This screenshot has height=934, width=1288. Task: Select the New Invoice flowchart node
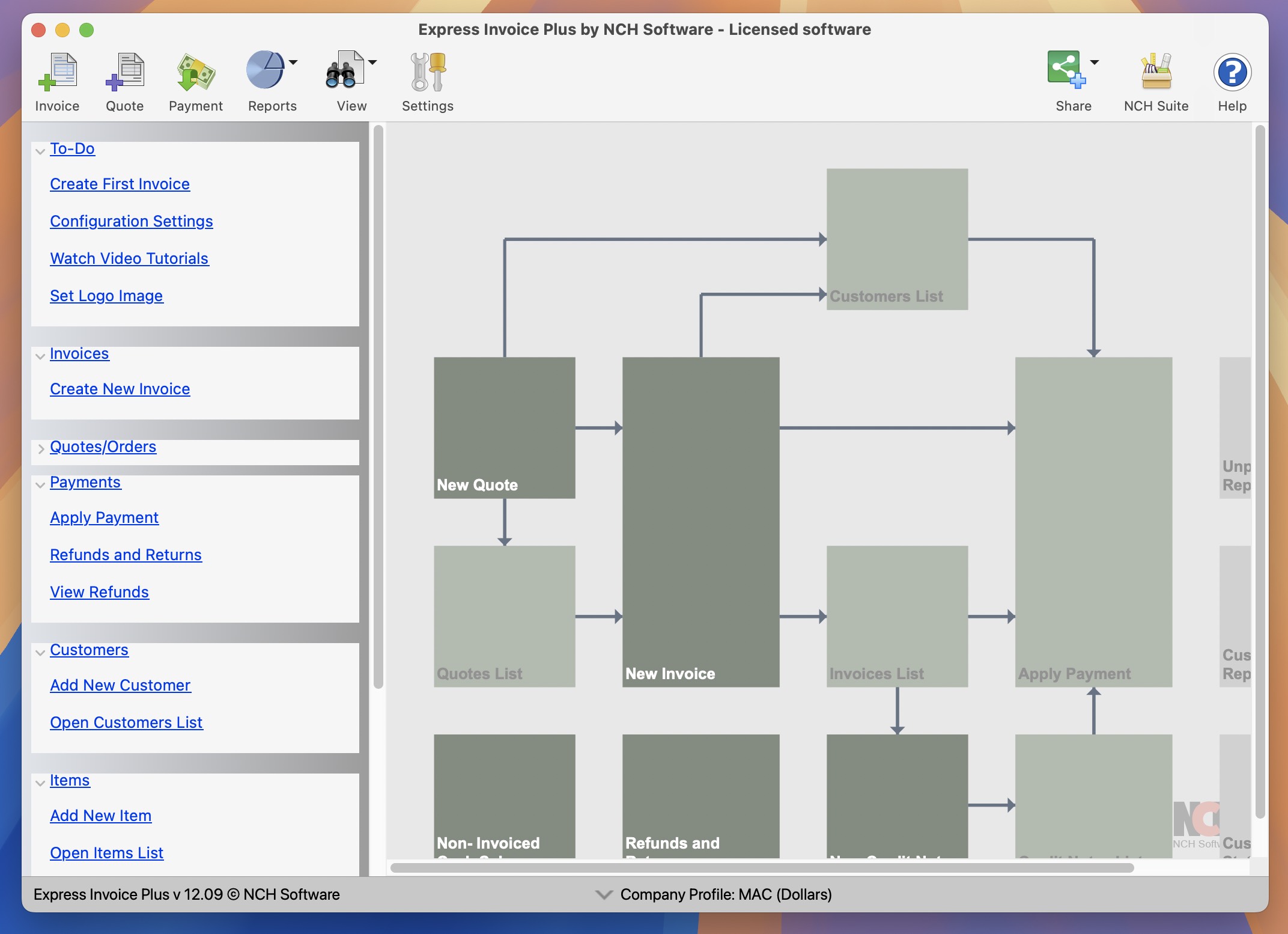pyautogui.click(x=700, y=523)
